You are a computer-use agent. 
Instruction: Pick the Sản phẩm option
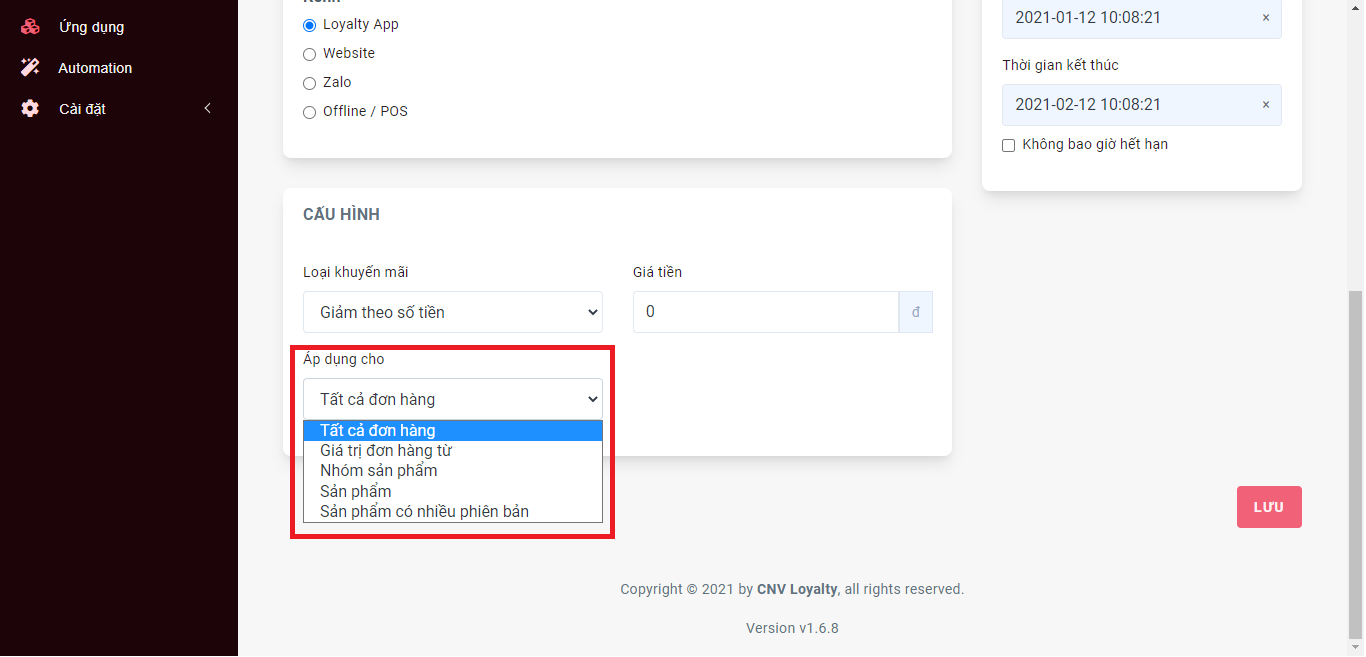(453, 491)
